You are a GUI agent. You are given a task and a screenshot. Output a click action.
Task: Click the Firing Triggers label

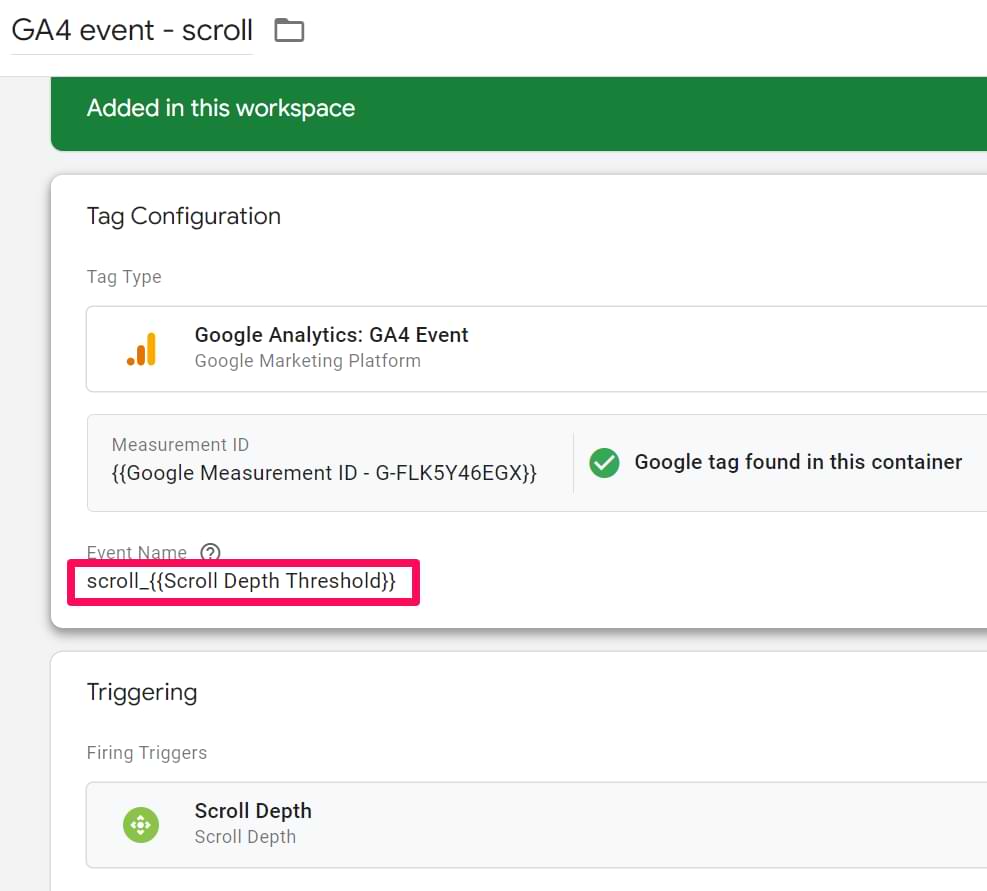[x=147, y=752]
